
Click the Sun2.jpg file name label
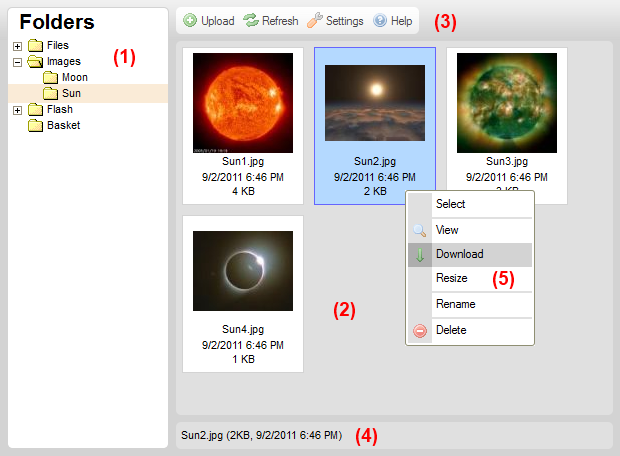point(375,161)
